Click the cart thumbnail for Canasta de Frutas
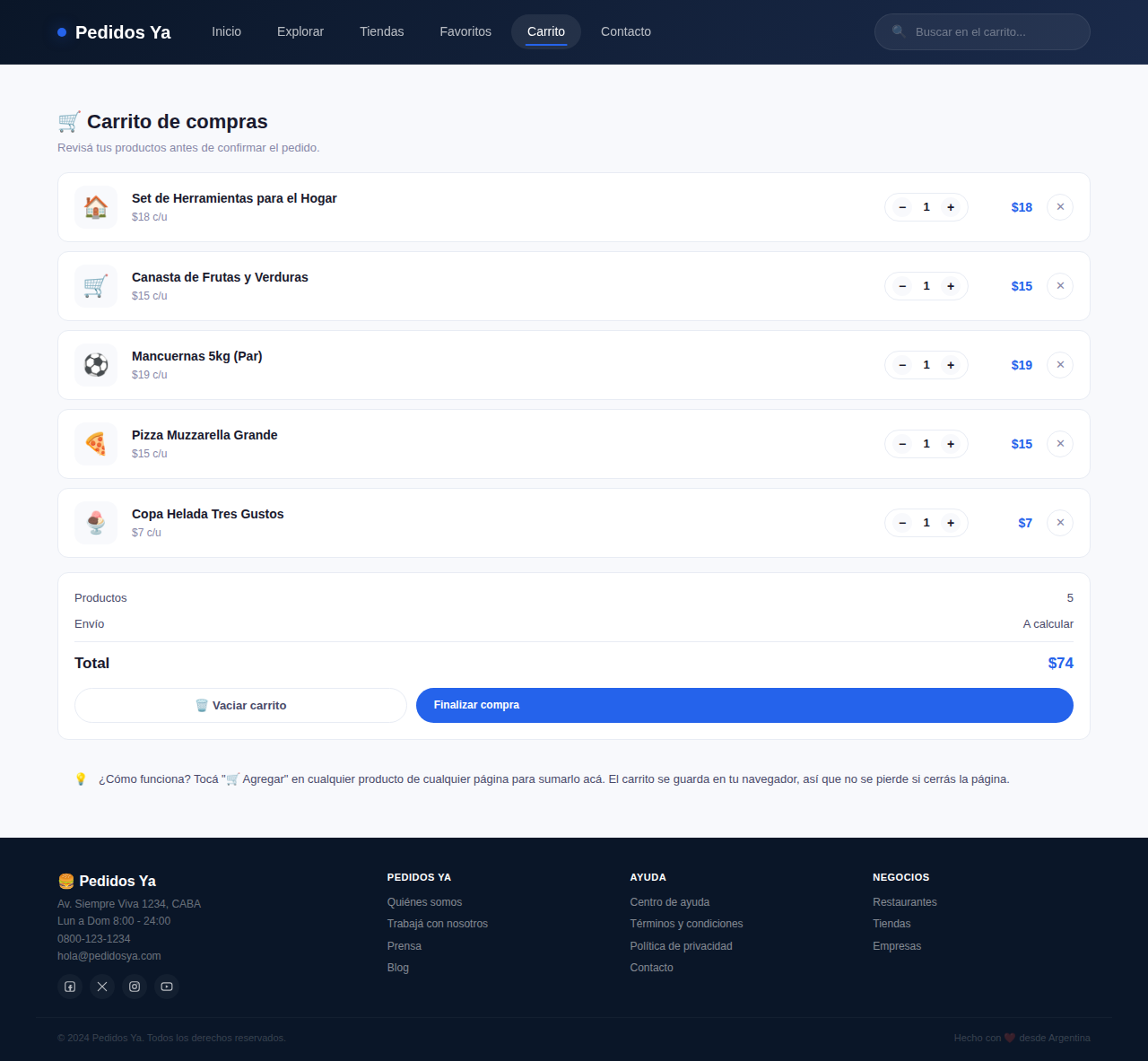This screenshot has height=1061, width=1148. click(x=96, y=286)
